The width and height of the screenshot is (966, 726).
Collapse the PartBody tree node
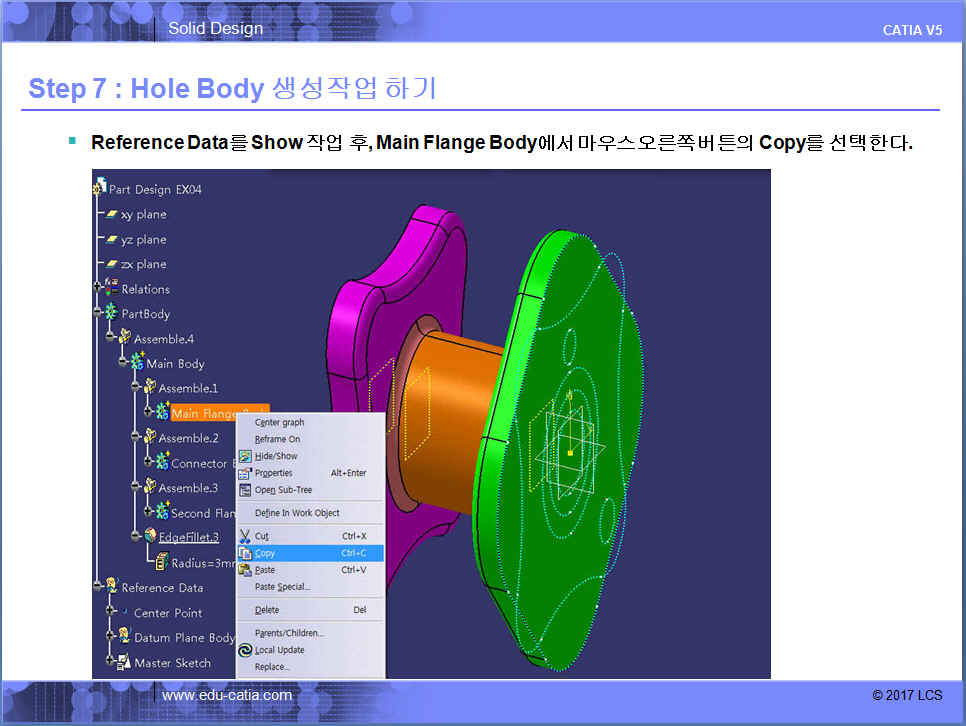98,314
